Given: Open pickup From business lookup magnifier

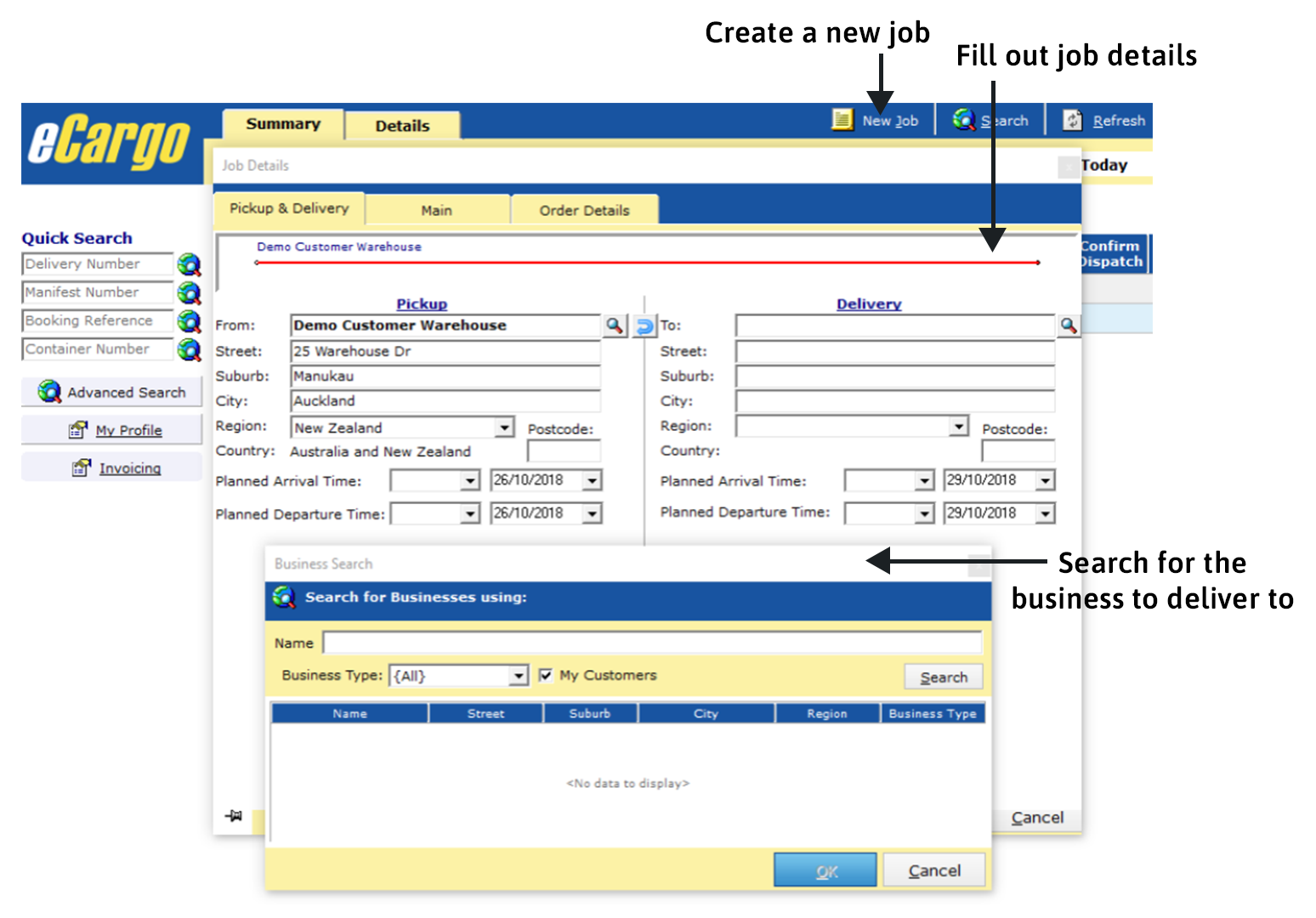Looking at the screenshot, I should [614, 326].
